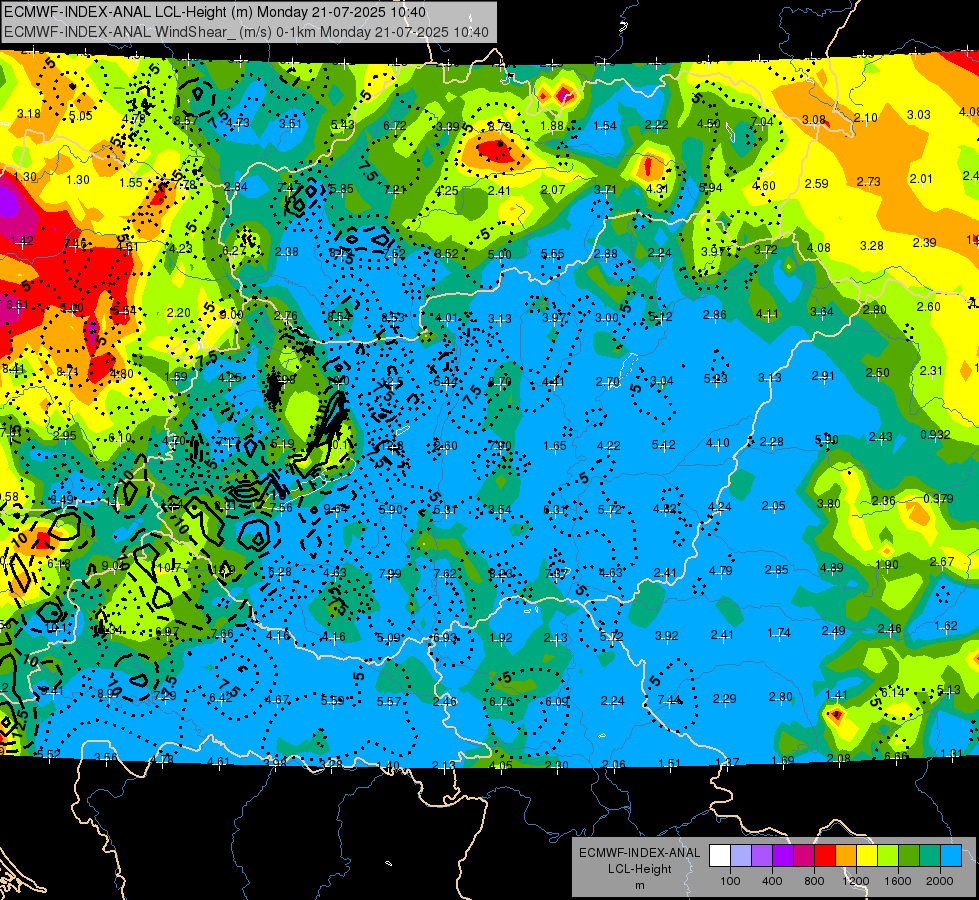Screen dimensions: 979x900
Task: Click the wind shear value 6.51
Action: coord(17,305)
